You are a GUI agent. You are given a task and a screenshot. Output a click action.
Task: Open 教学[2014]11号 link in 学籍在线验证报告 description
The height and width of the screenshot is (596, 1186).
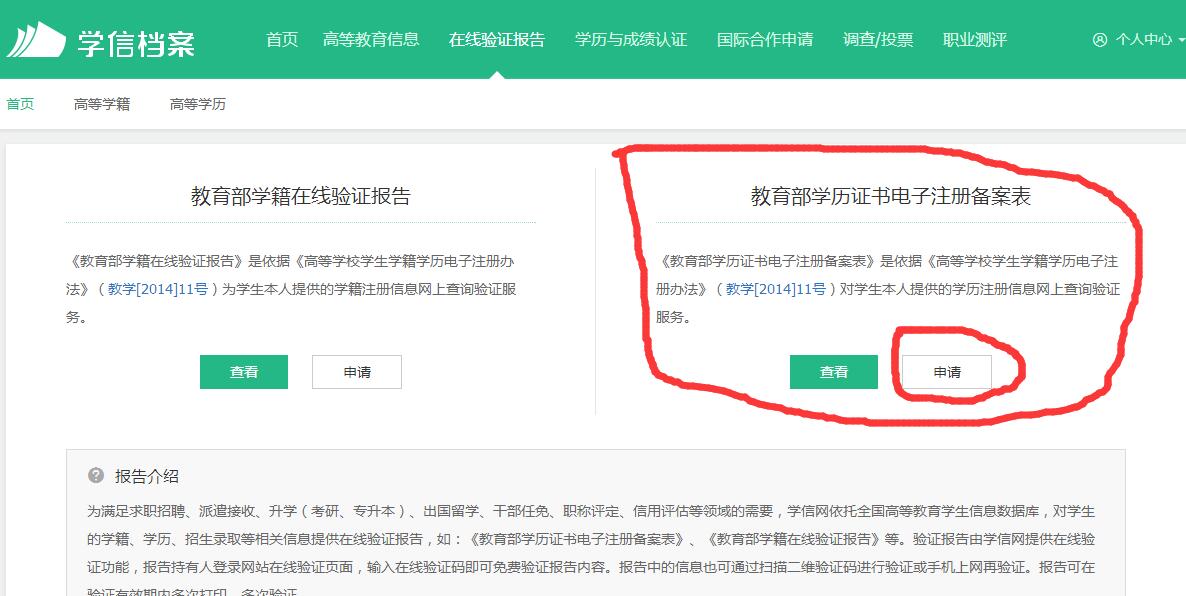click(165, 290)
